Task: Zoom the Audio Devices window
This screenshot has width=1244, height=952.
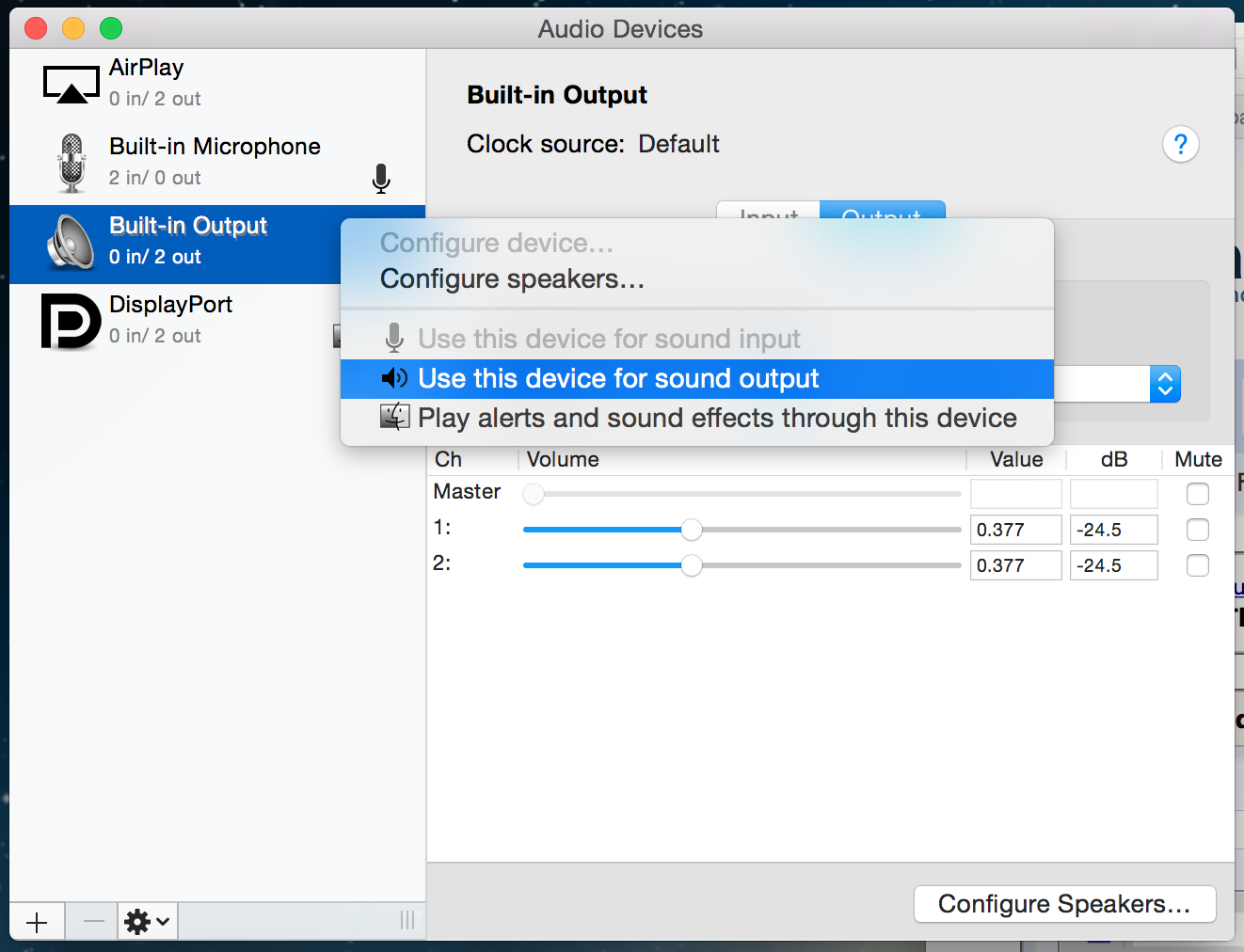Action: (111, 28)
